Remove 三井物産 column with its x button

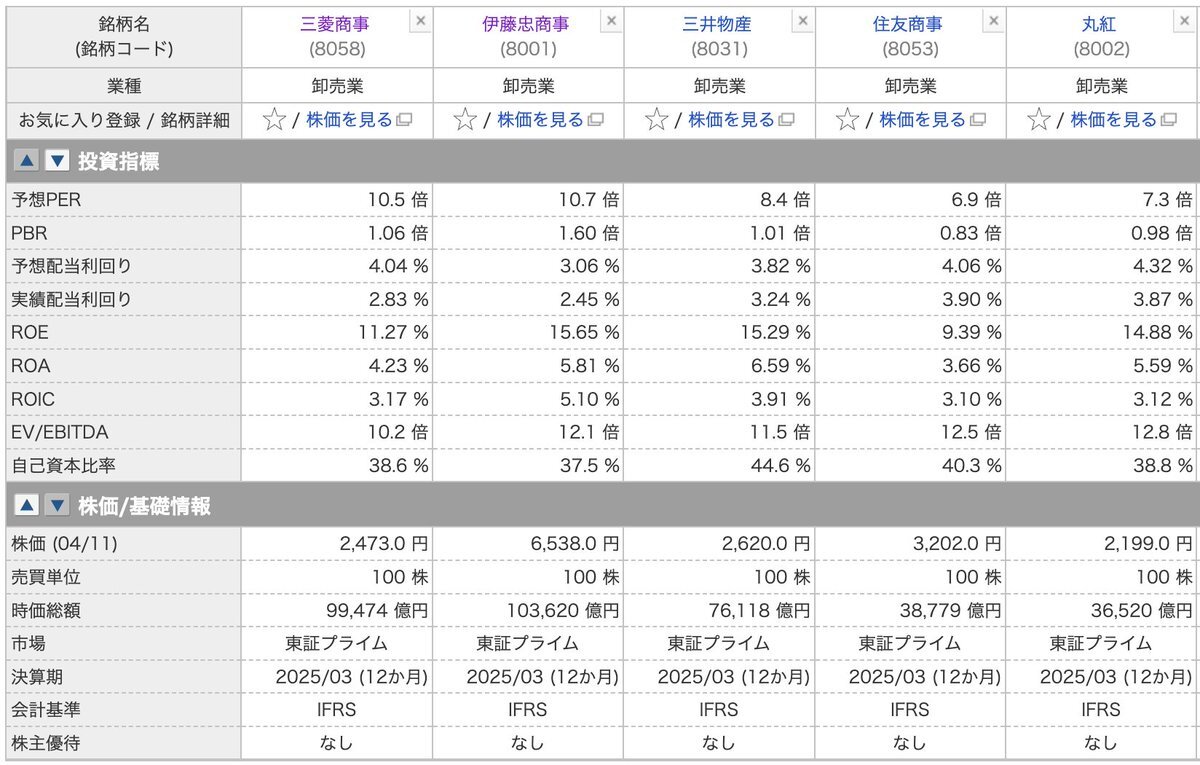point(803,20)
